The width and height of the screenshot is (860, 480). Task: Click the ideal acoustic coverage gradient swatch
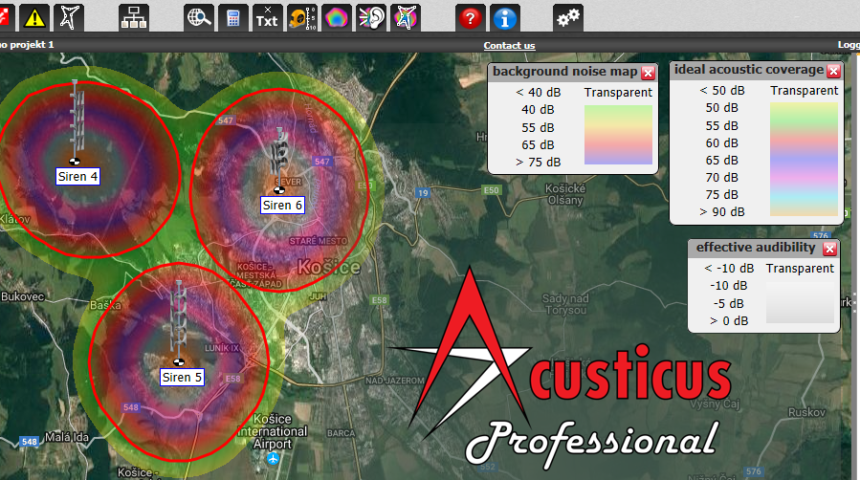804,159
